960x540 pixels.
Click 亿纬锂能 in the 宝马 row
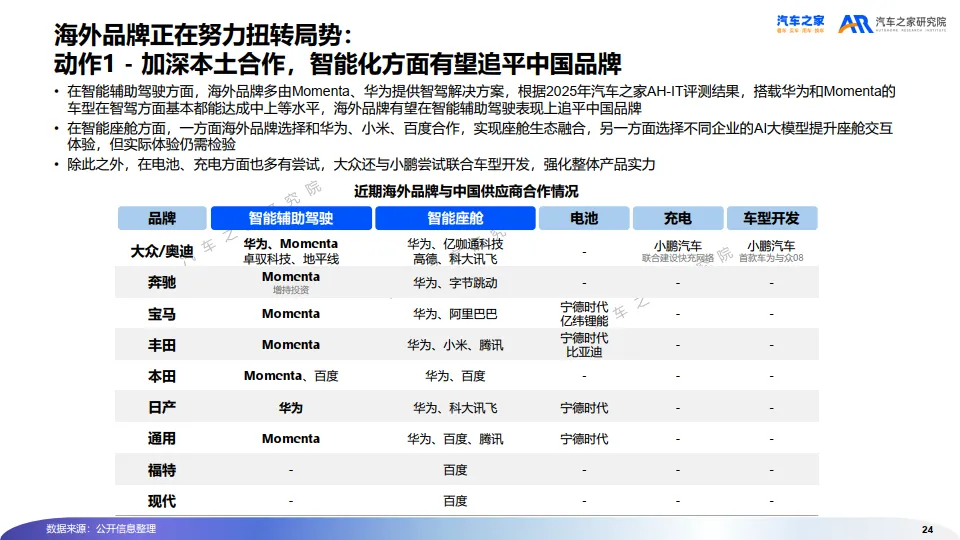(x=584, y=321)
